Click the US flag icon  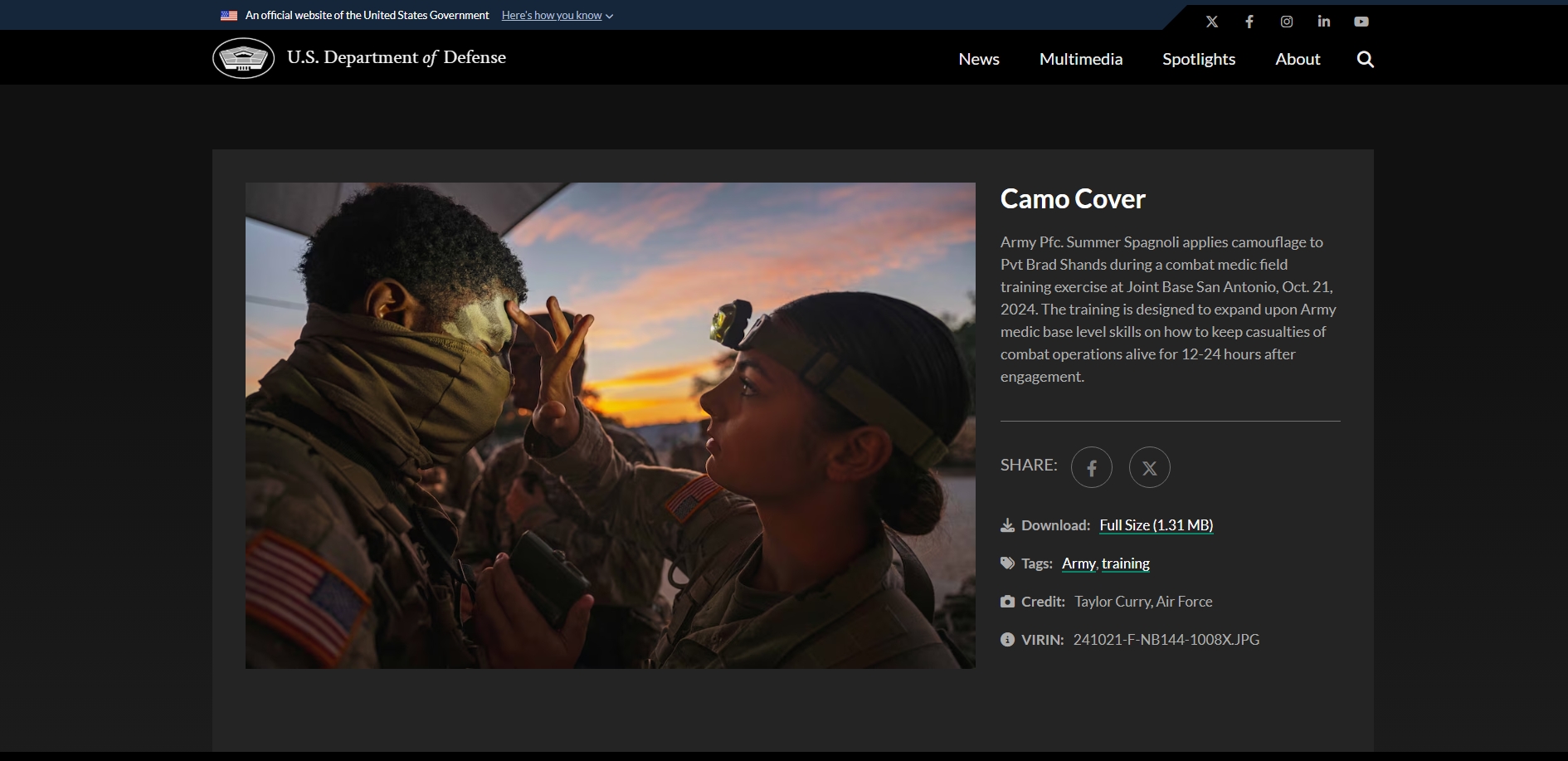pyautogui.click(x=229, y=15)
